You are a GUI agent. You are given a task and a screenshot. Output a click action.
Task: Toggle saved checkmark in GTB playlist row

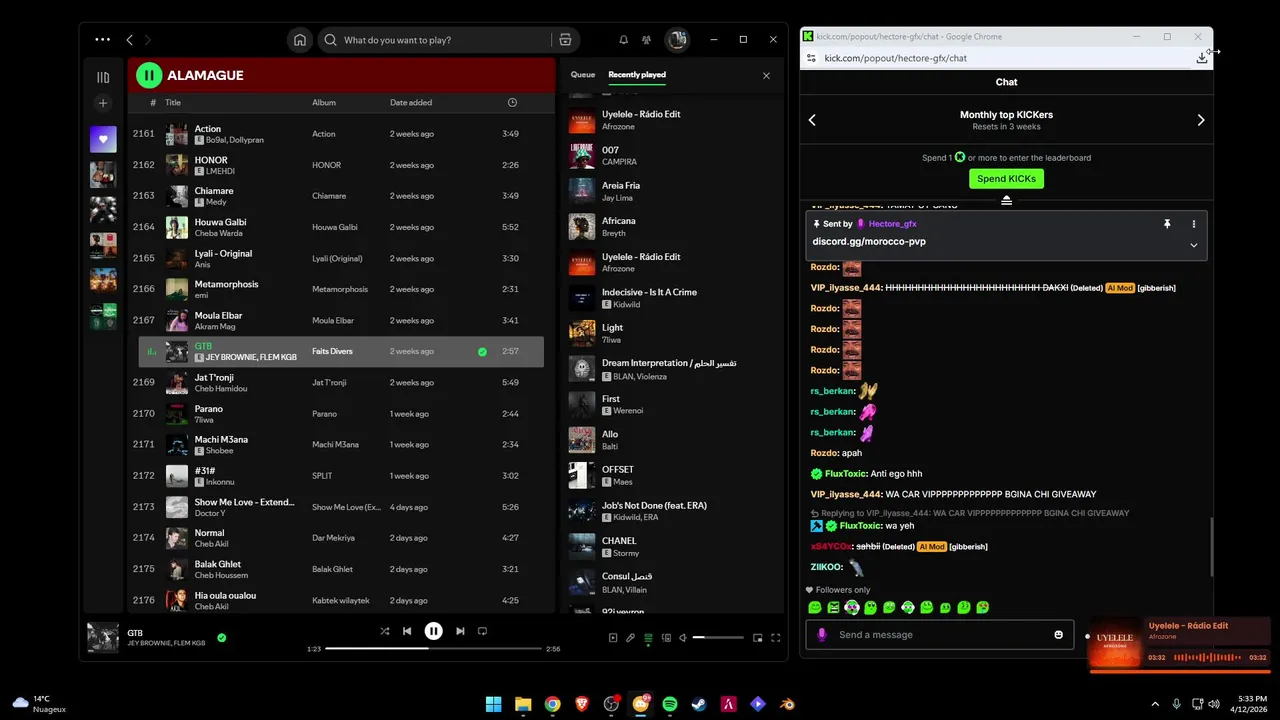tap(482, 352)
